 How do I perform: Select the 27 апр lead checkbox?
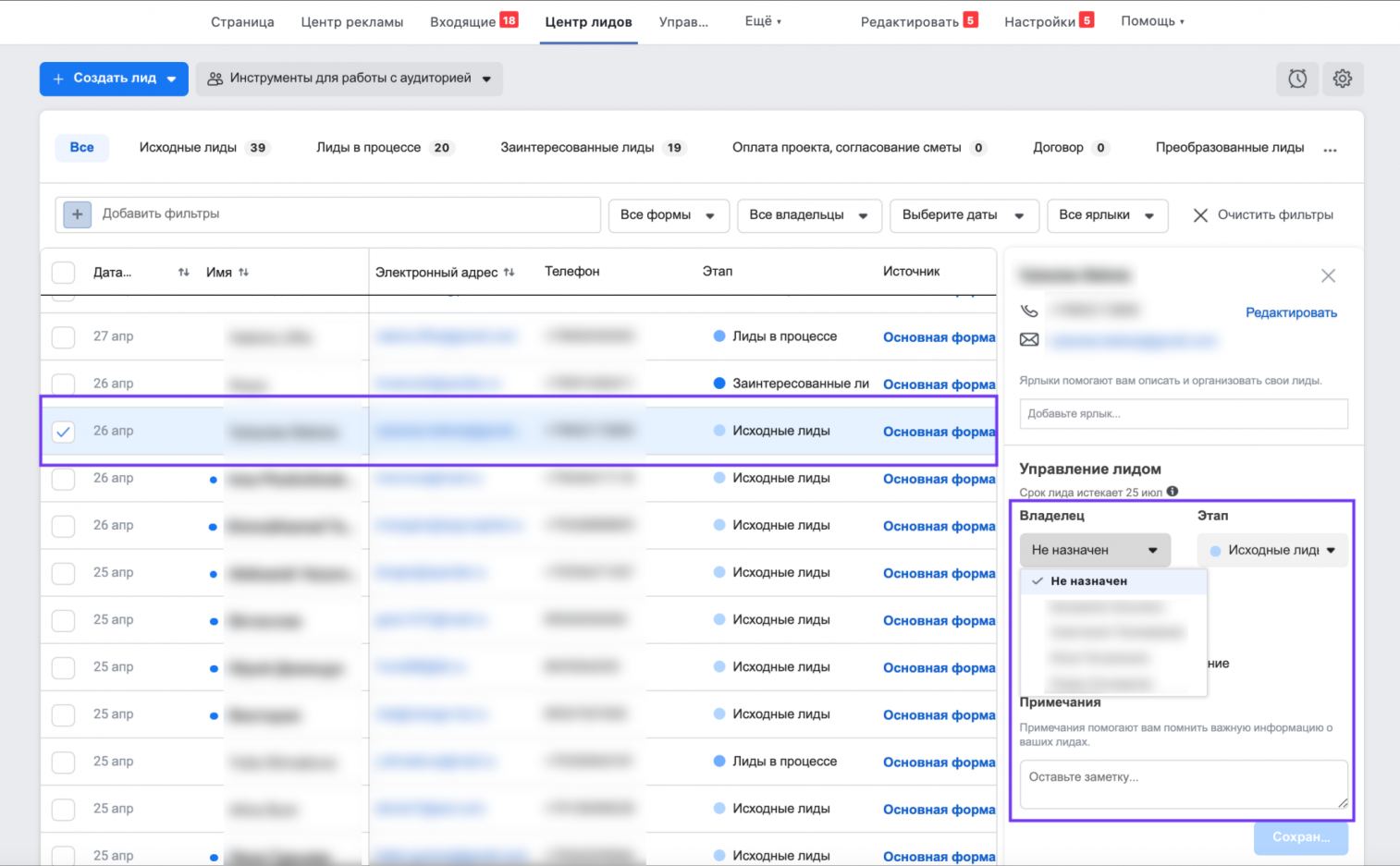click(63, 337)
